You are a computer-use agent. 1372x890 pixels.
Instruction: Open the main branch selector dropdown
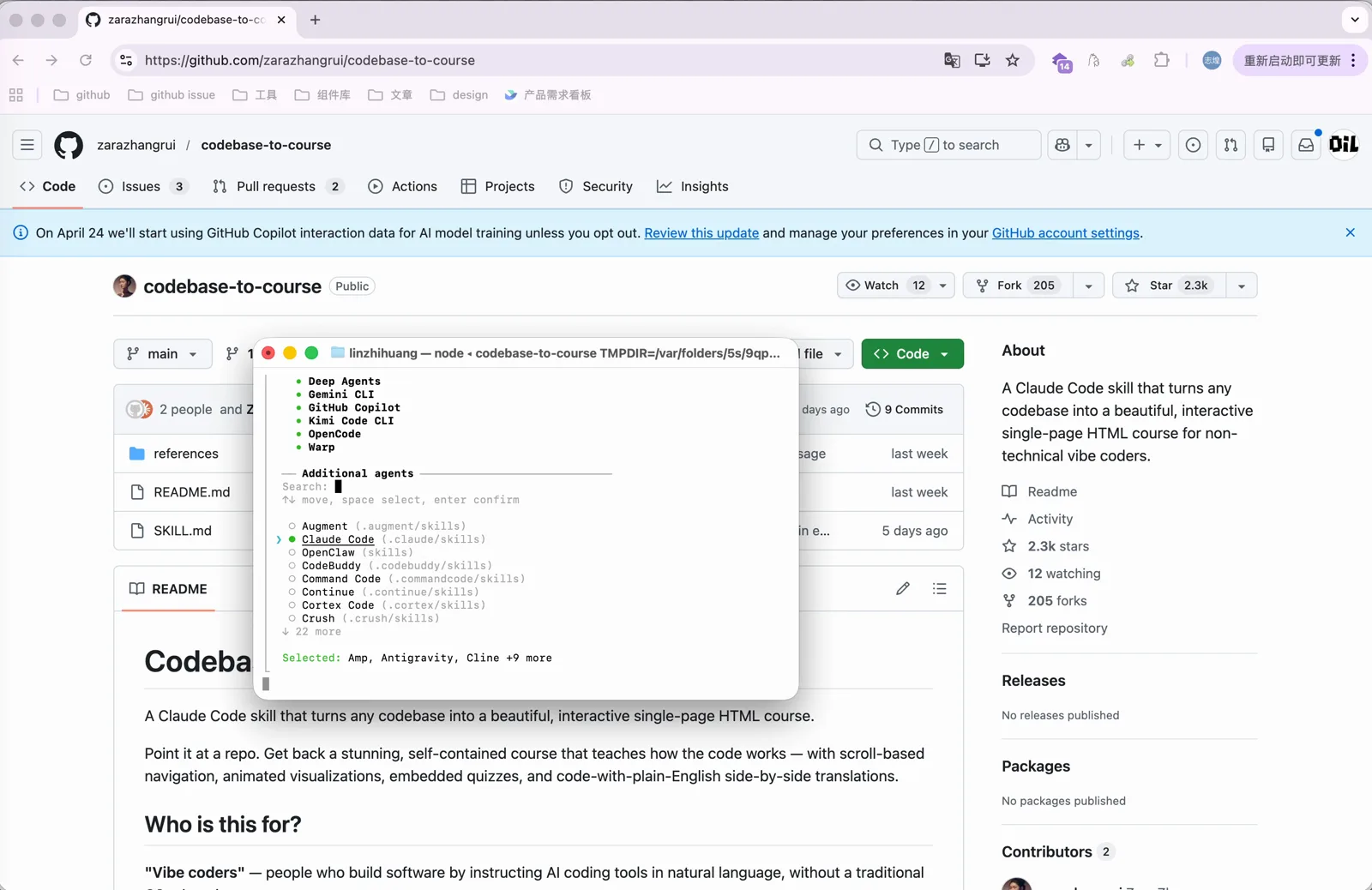coord(163,354)
